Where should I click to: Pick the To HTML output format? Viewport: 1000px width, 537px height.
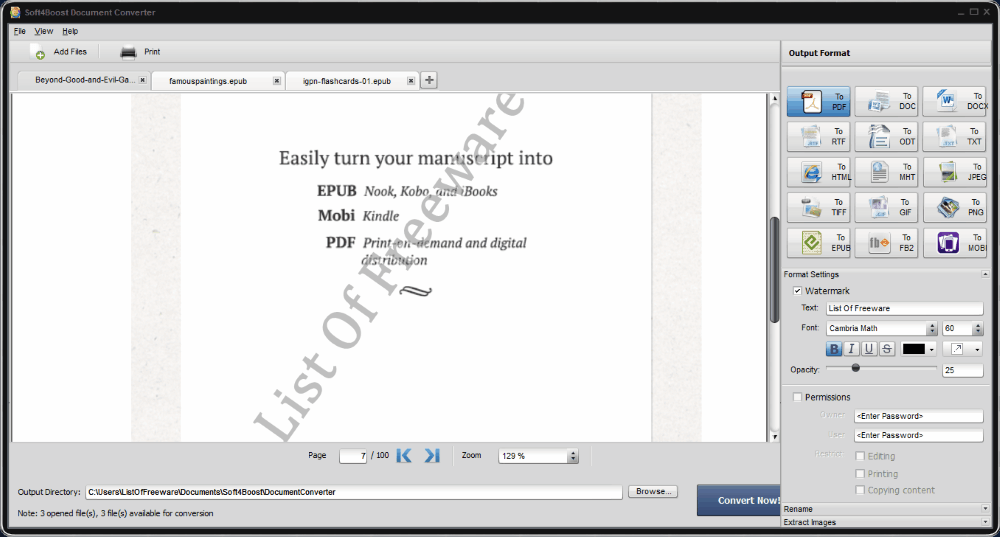(x=819, y=172)
